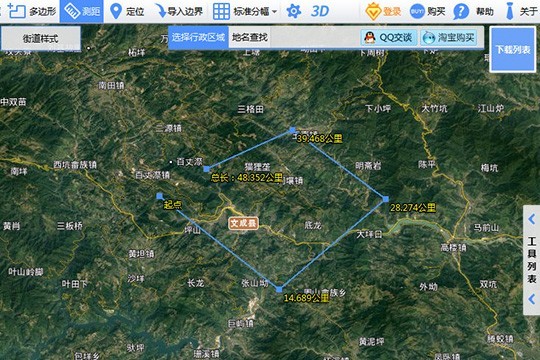Click the 标准分幅 grid icon
Image resolution: width=540 pixels, height=360 pixels.
point(221,11)
